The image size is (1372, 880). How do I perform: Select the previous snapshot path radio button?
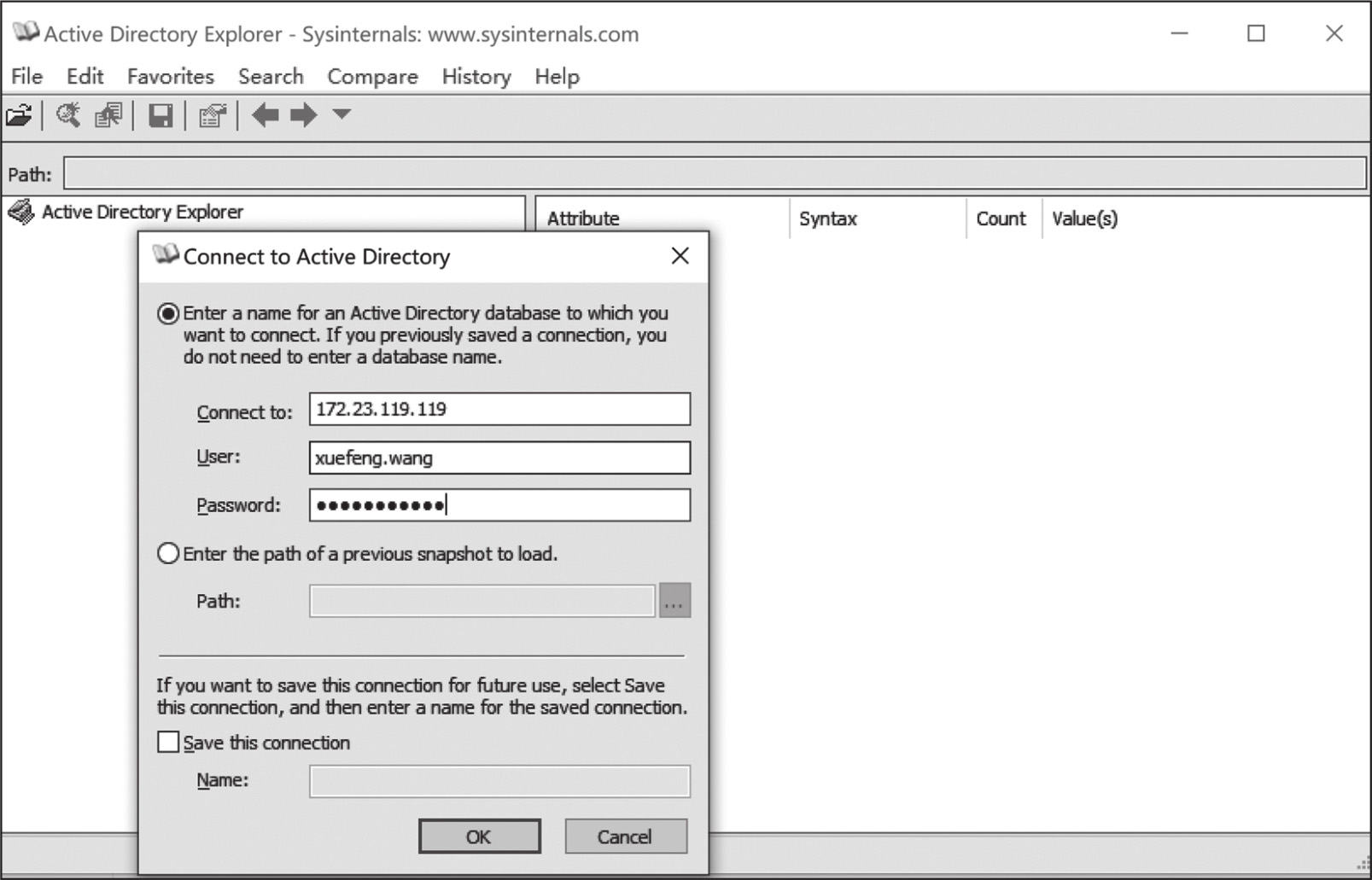click(168, 553)
